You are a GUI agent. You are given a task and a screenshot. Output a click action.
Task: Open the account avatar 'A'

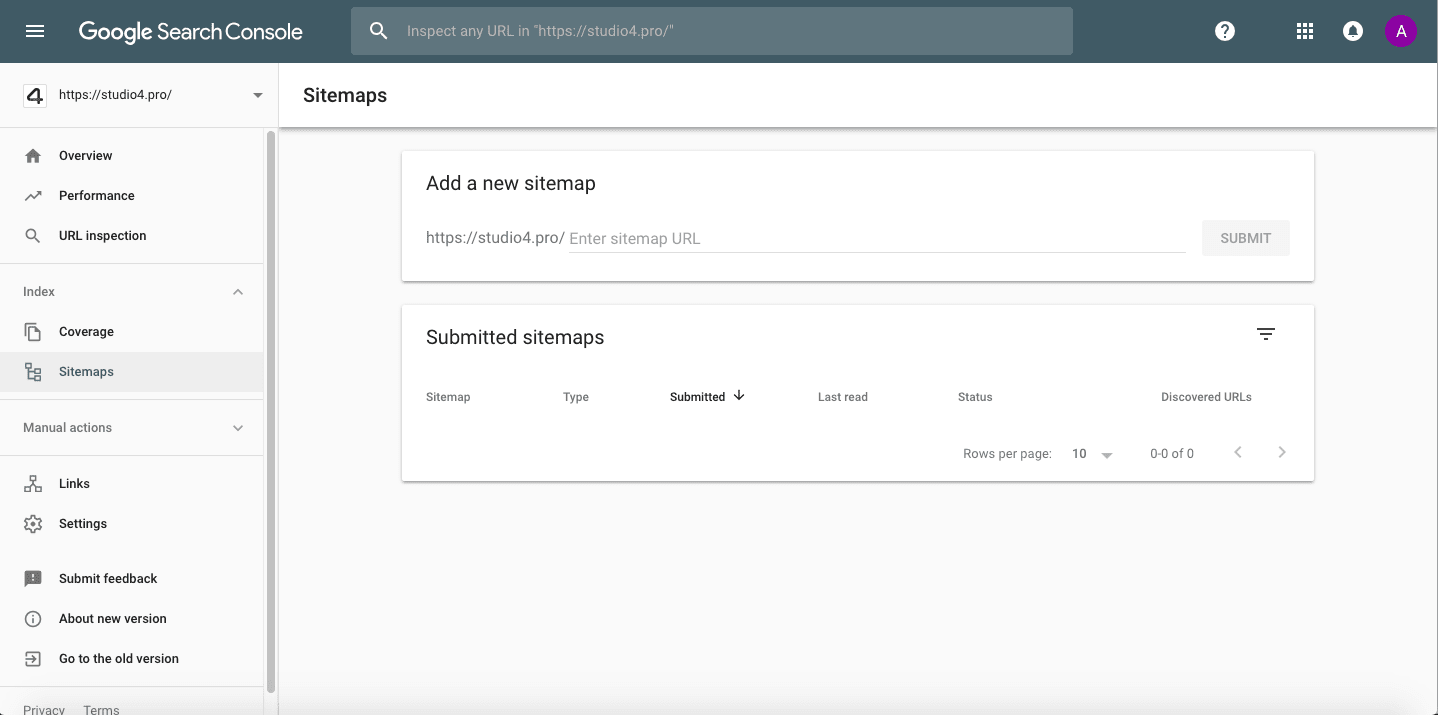[1401, 31]
